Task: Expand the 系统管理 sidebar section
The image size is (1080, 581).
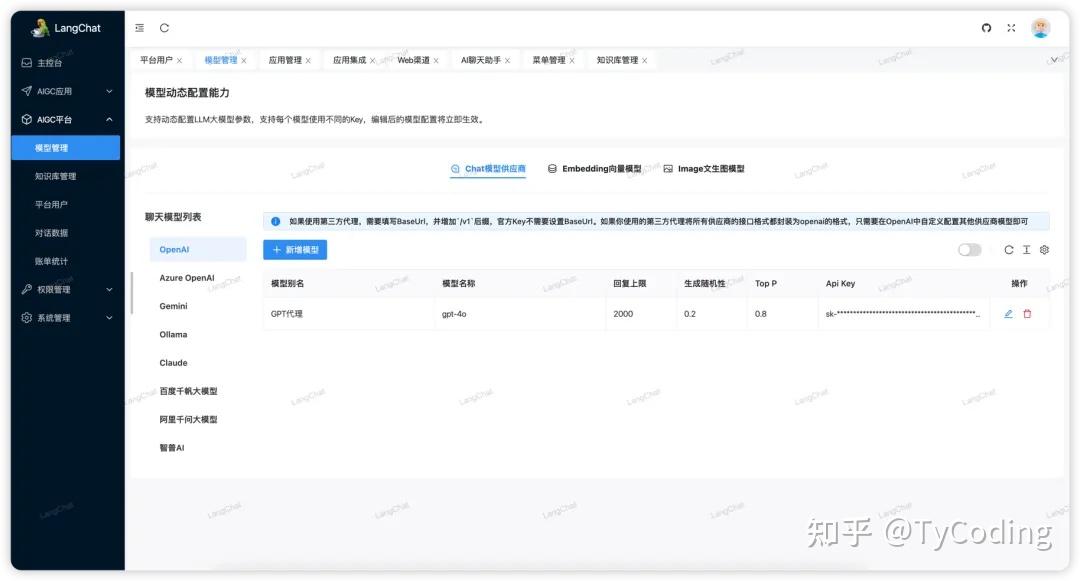Action: click(x=55, y=318)
